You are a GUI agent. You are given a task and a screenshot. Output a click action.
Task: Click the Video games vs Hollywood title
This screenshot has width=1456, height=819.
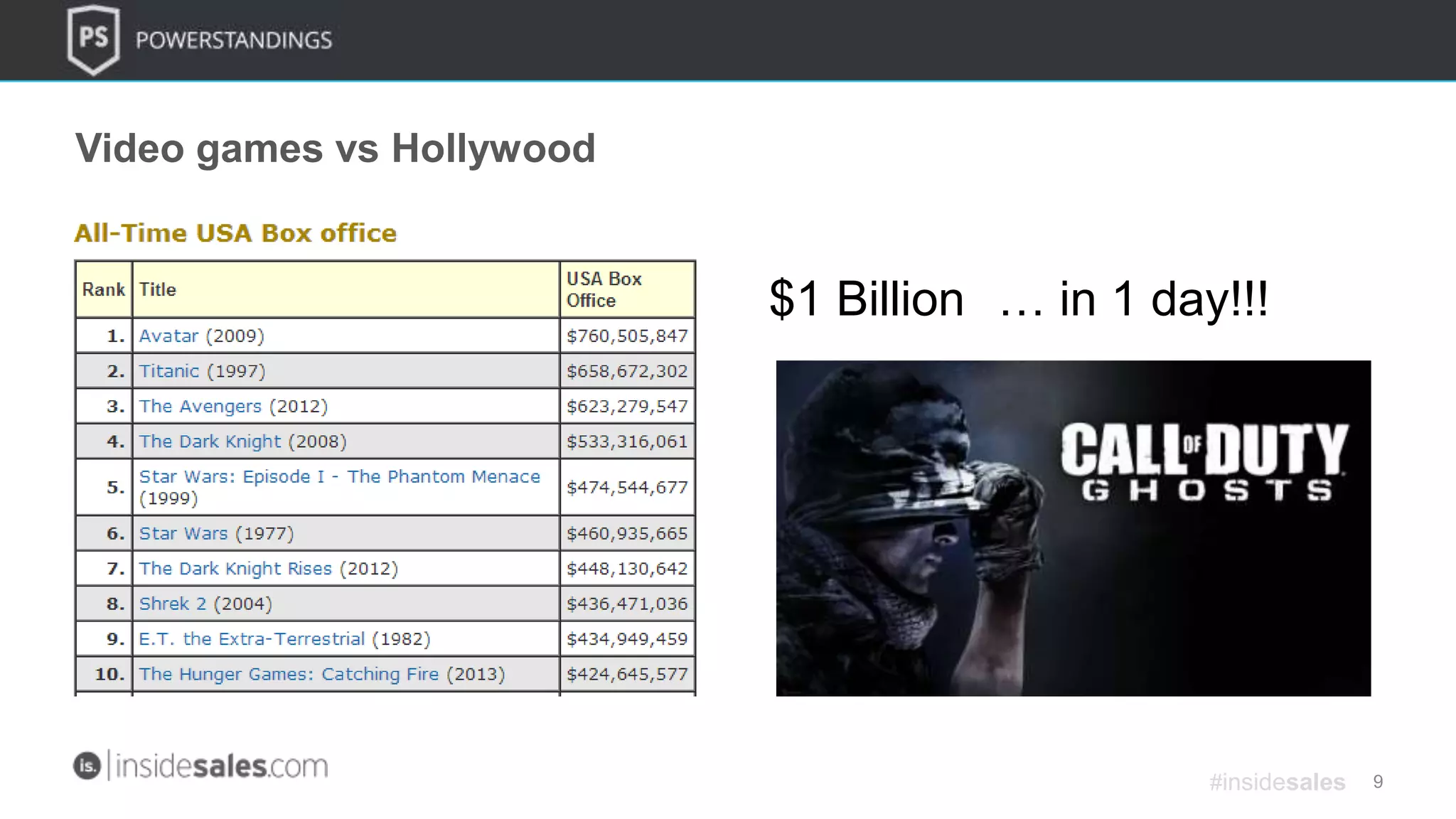[x=335, y=149]
